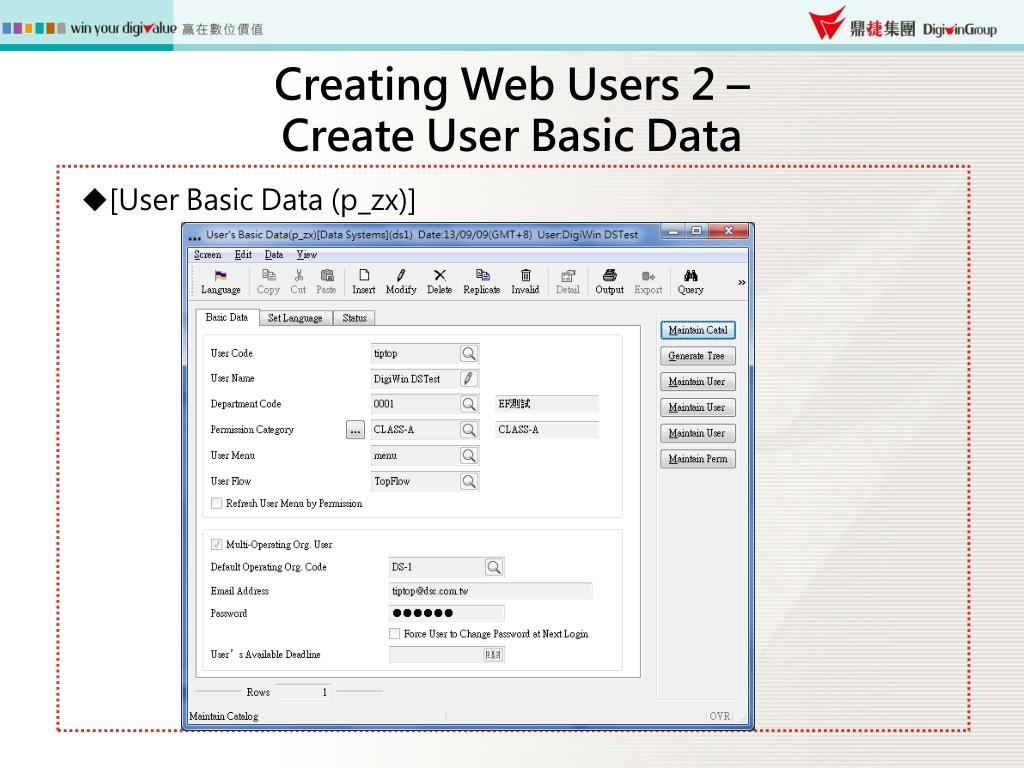The width and height of the screenshot is (1024, 768).
Task: Click the Invalid trash icon
Action: (525, 282)
